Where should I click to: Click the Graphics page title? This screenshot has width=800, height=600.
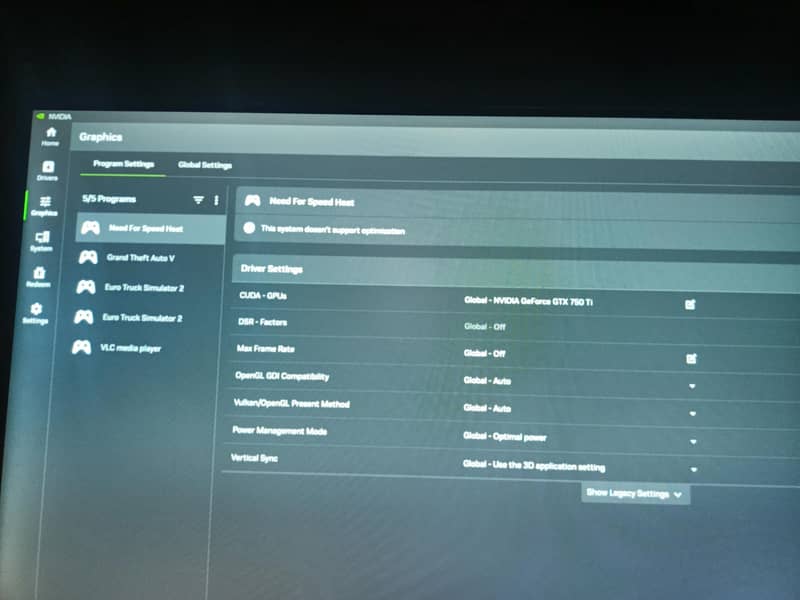click(x=101, y=137)
